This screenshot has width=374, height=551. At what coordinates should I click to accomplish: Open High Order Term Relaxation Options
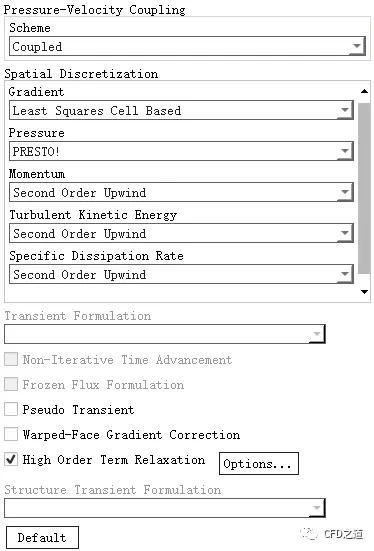[259, 464]
